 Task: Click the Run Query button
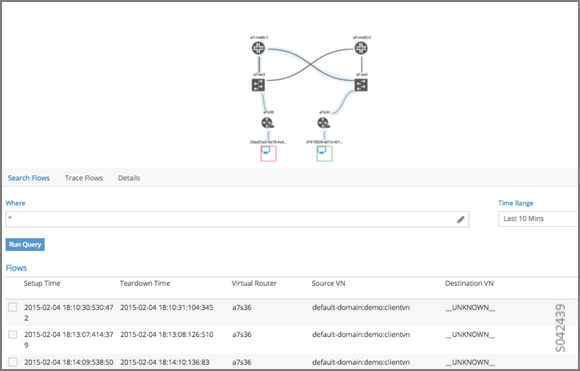click(25, 244)
